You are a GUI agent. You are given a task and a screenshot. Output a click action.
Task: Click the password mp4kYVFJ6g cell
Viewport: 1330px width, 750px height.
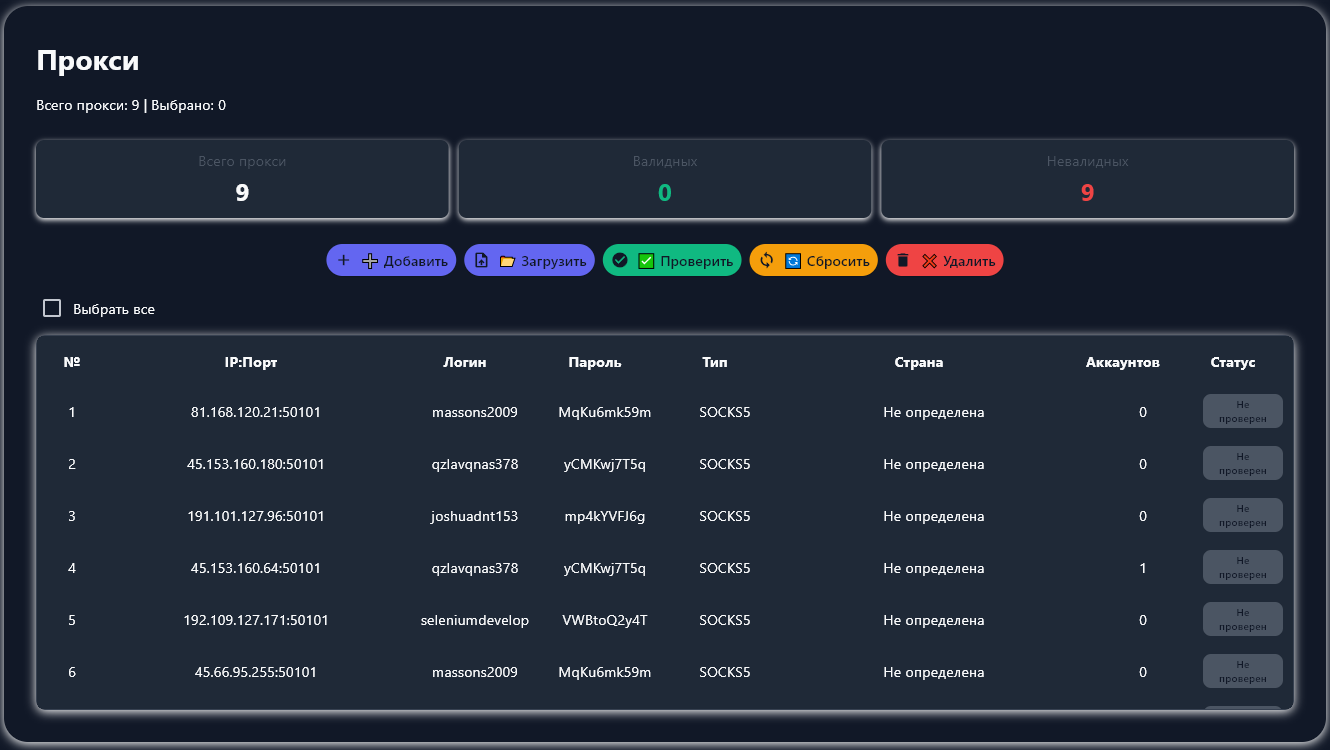click(x=604, y=516)
